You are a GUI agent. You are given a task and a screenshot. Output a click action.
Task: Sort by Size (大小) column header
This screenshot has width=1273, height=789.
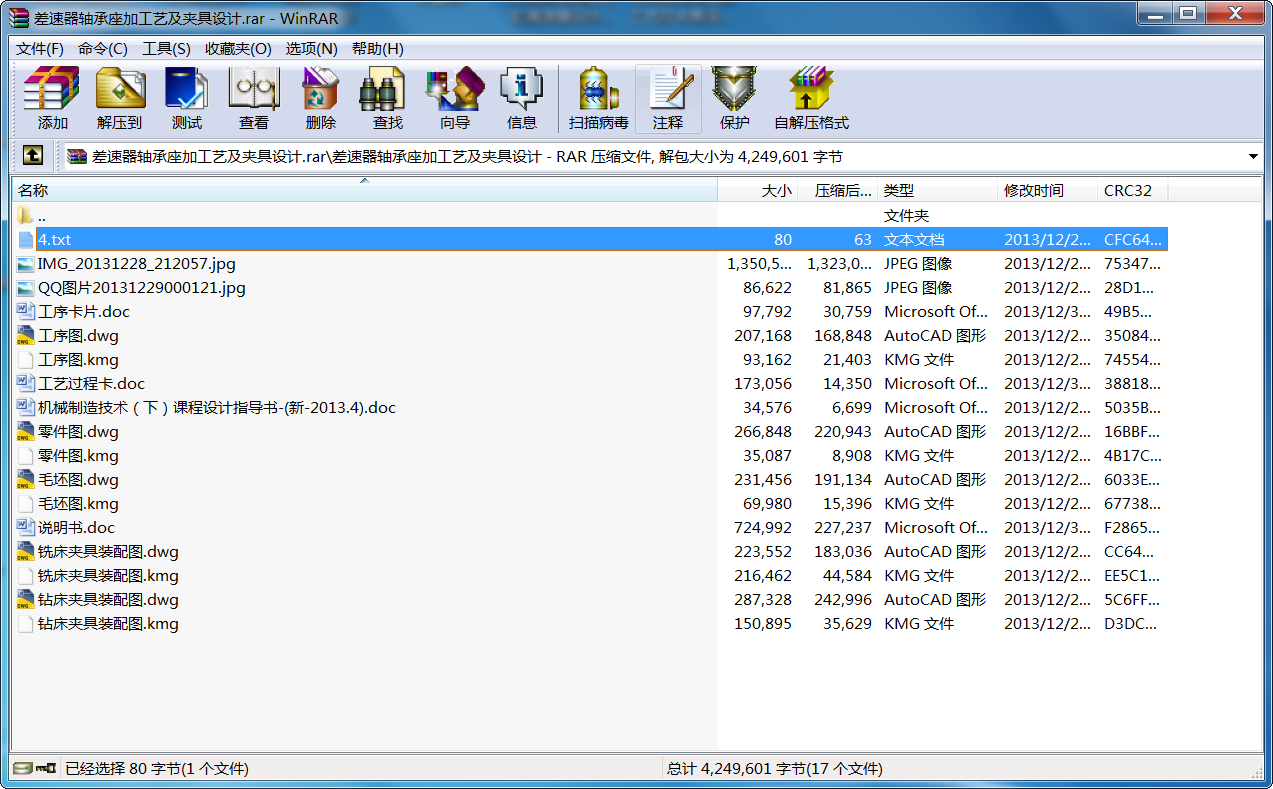tap(758, 190)
